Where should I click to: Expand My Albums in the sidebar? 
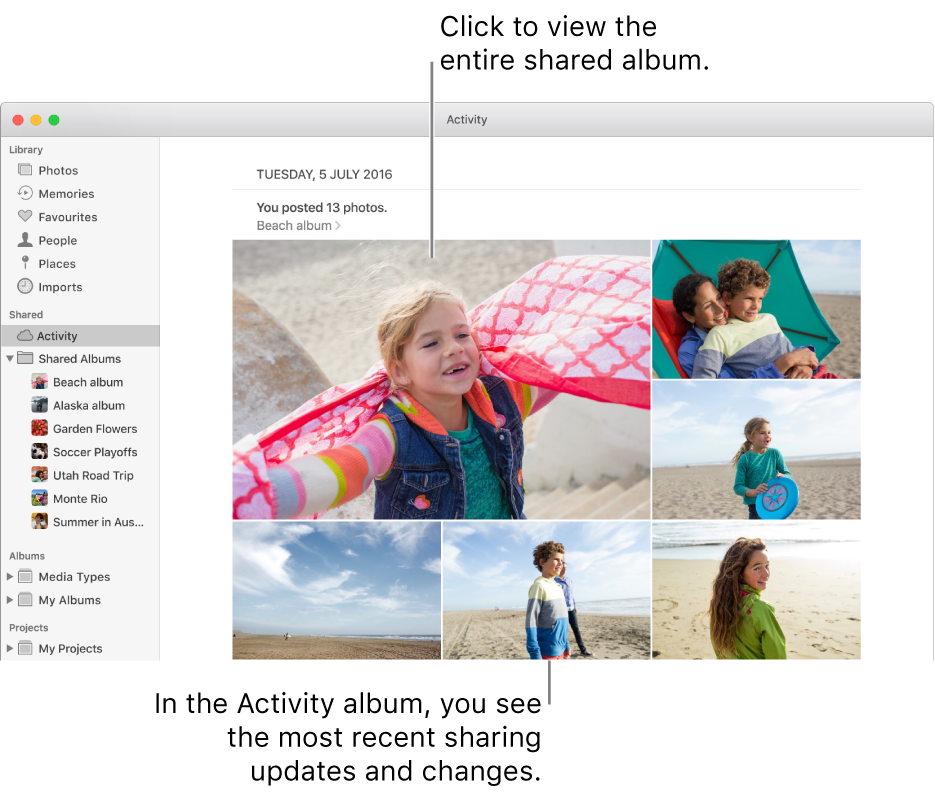(x=11, y=599)
